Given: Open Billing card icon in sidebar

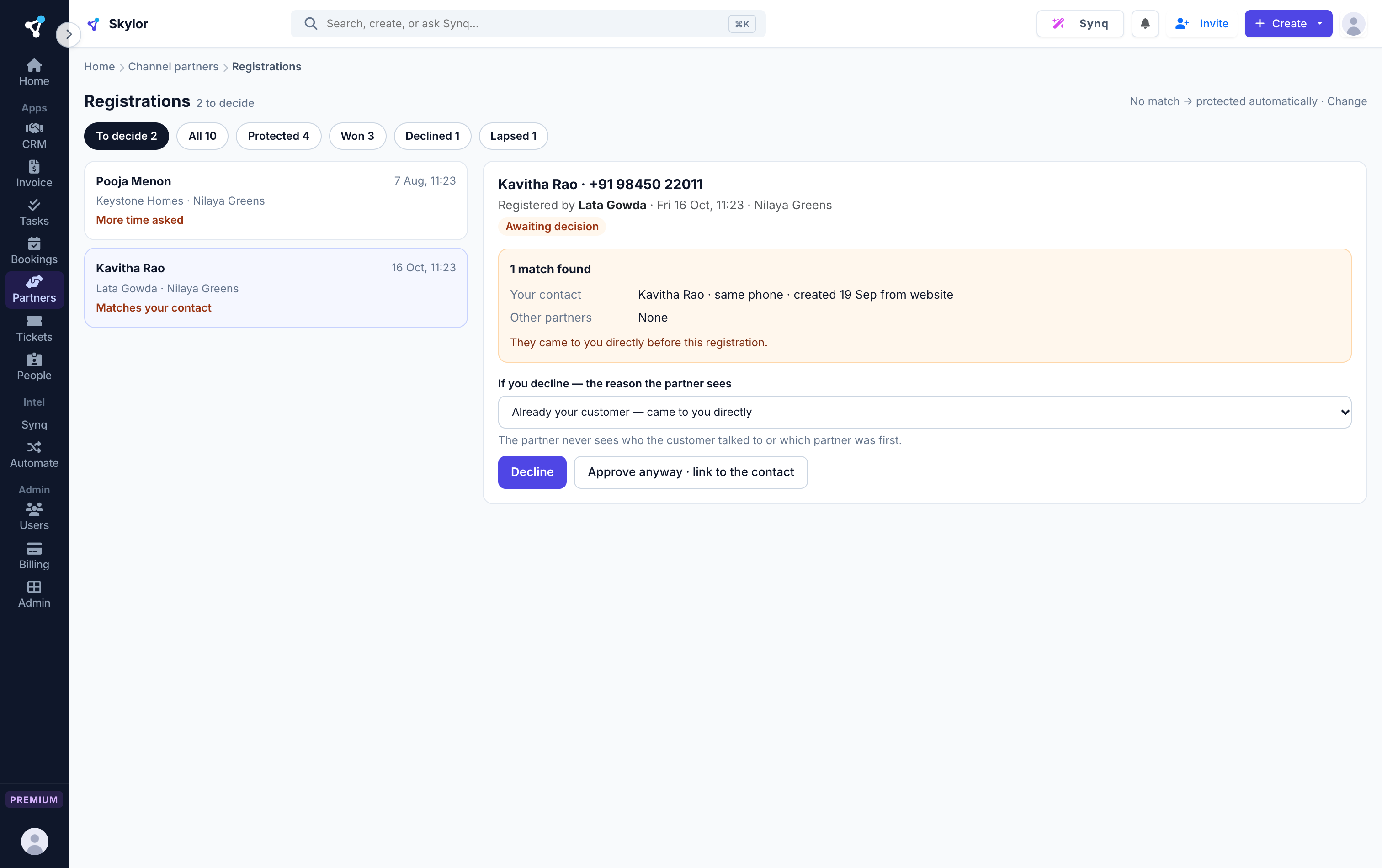Looking at the screenshot, I should point(34,549).
